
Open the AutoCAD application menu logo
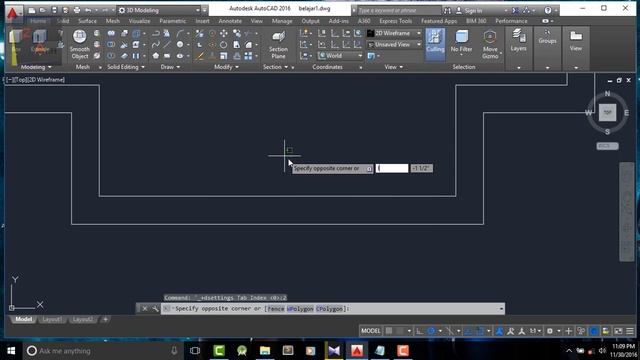pos(13,14)
